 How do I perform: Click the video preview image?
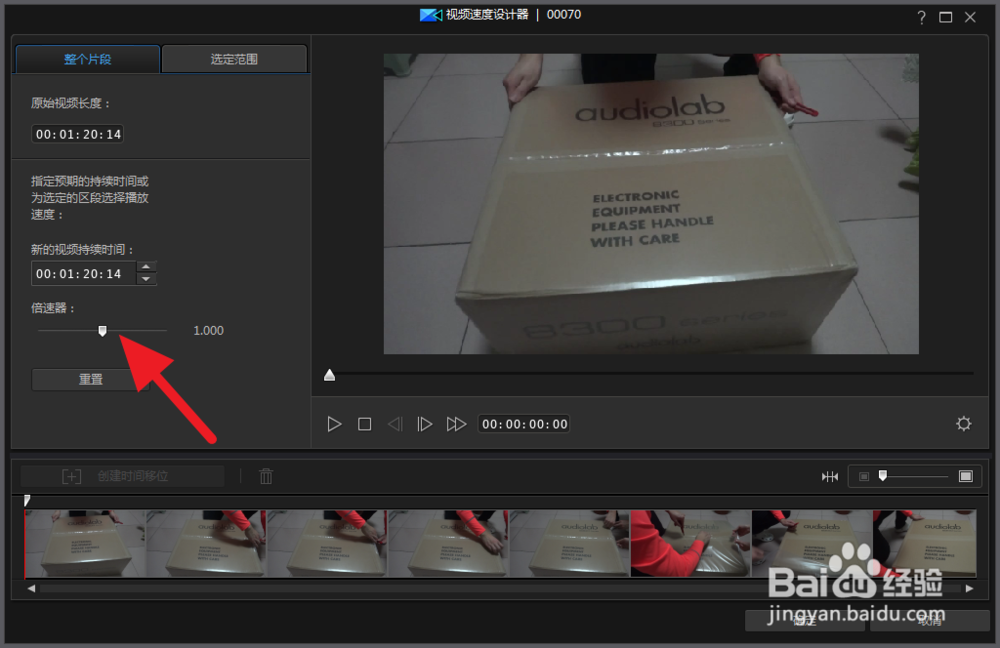[x=651, y=203]
